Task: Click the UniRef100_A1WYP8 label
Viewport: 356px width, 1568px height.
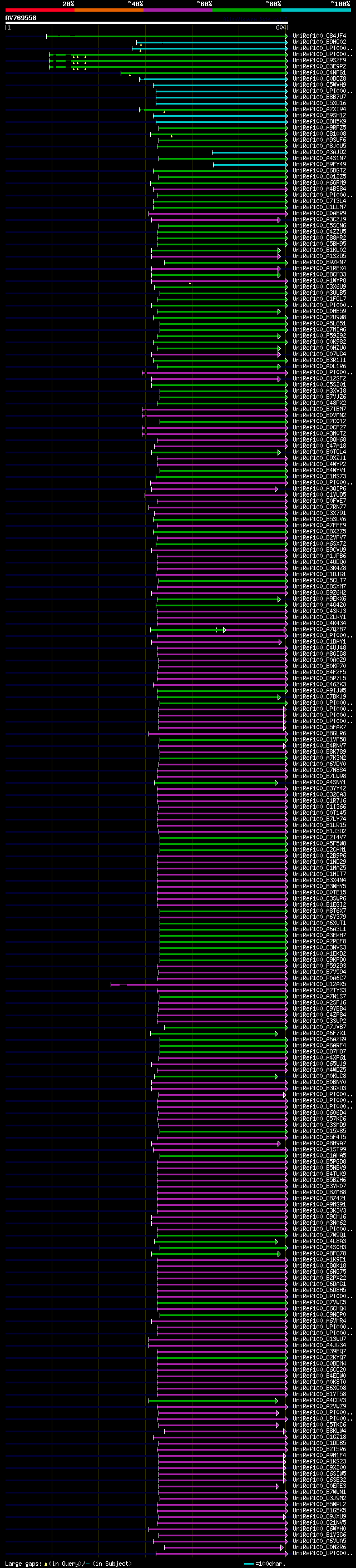Action: point(319,280)
